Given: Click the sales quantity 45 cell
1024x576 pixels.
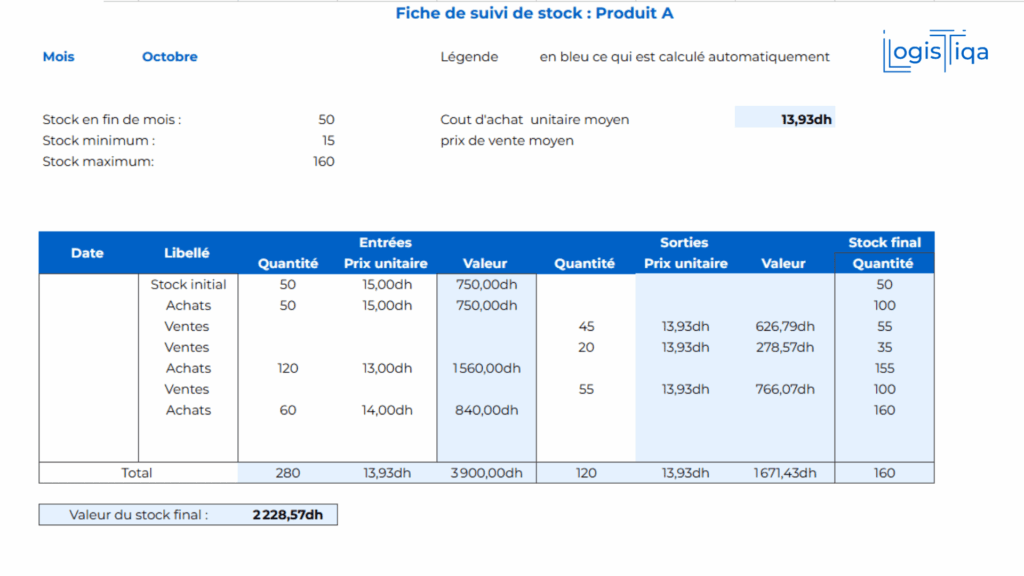Looking at the screenshot, I should 586,326.
